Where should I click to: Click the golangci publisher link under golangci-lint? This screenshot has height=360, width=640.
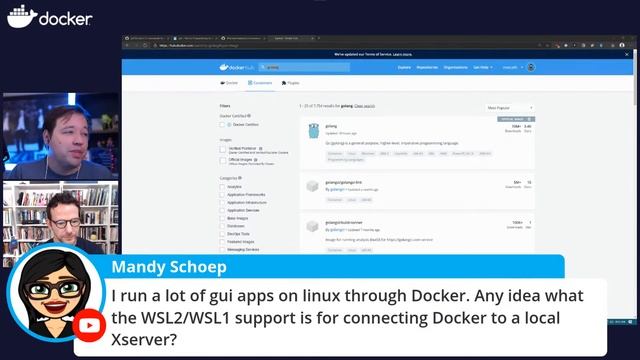point(337,189)
